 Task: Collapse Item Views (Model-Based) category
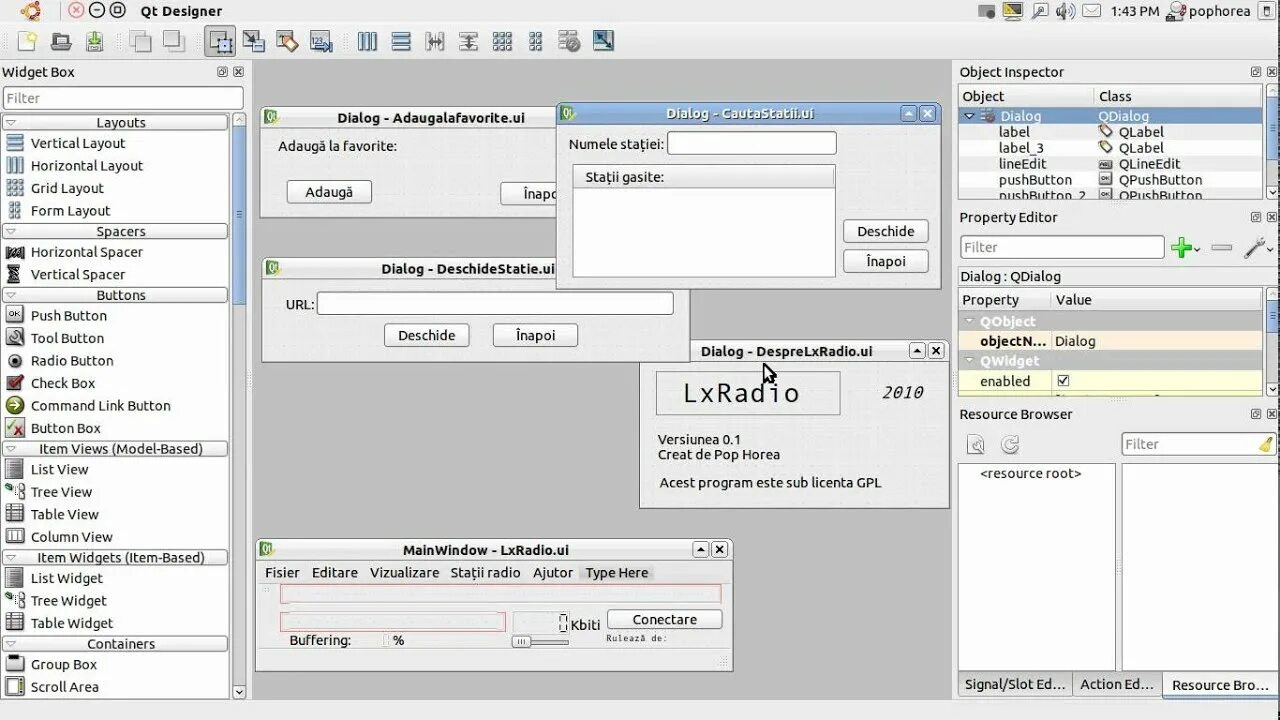pos(11,449)
